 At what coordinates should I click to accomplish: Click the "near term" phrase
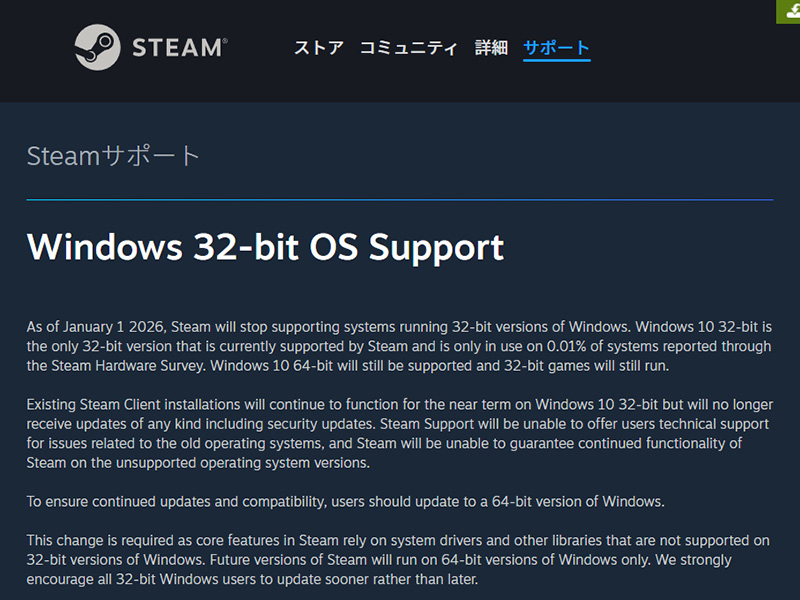476,405
